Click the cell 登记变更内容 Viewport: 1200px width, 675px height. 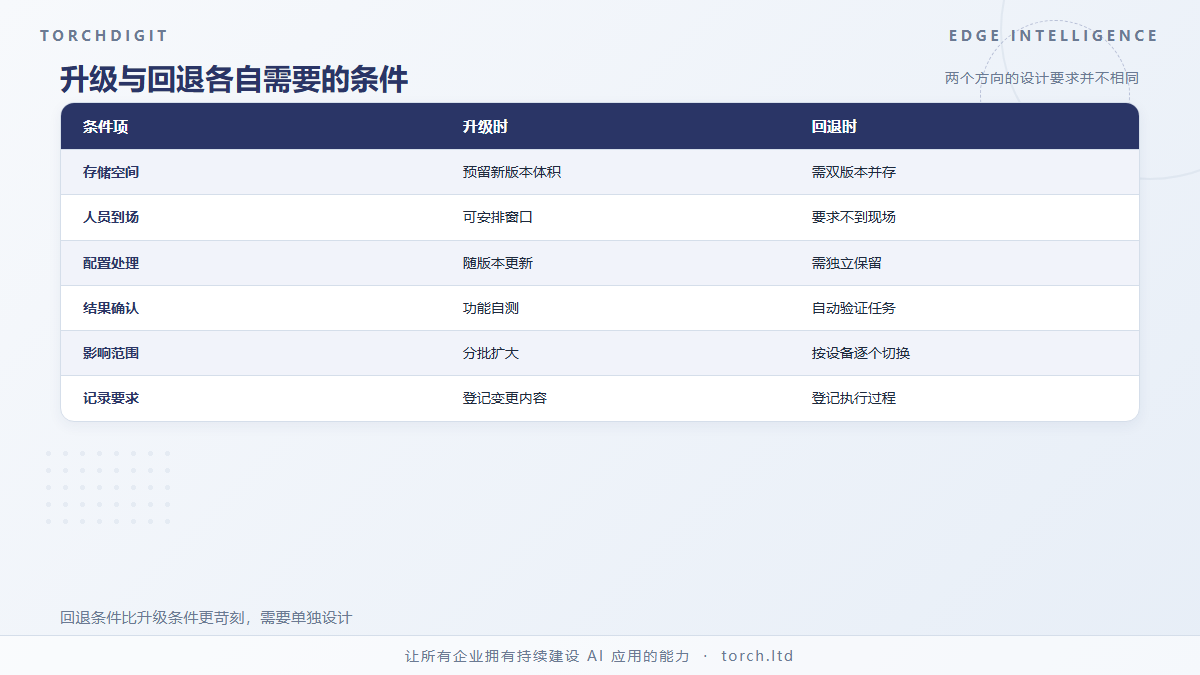(x=505, y=398)
